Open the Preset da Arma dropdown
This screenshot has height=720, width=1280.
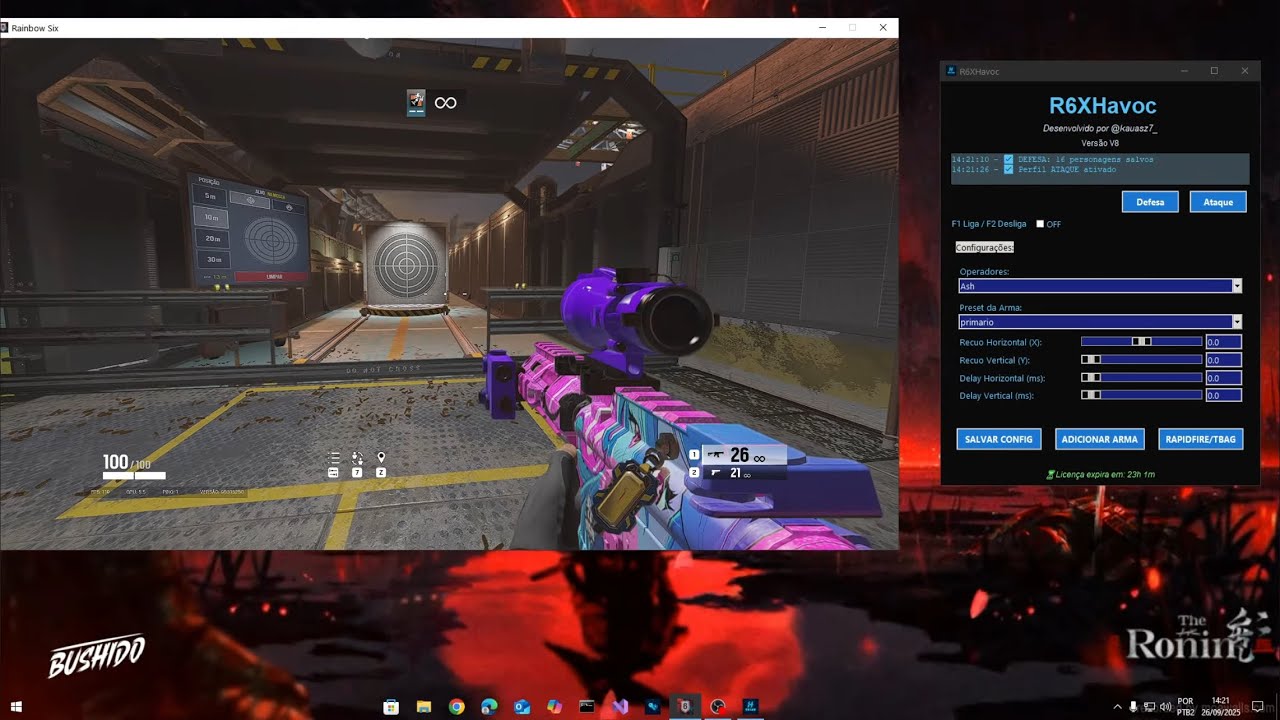1100,322
